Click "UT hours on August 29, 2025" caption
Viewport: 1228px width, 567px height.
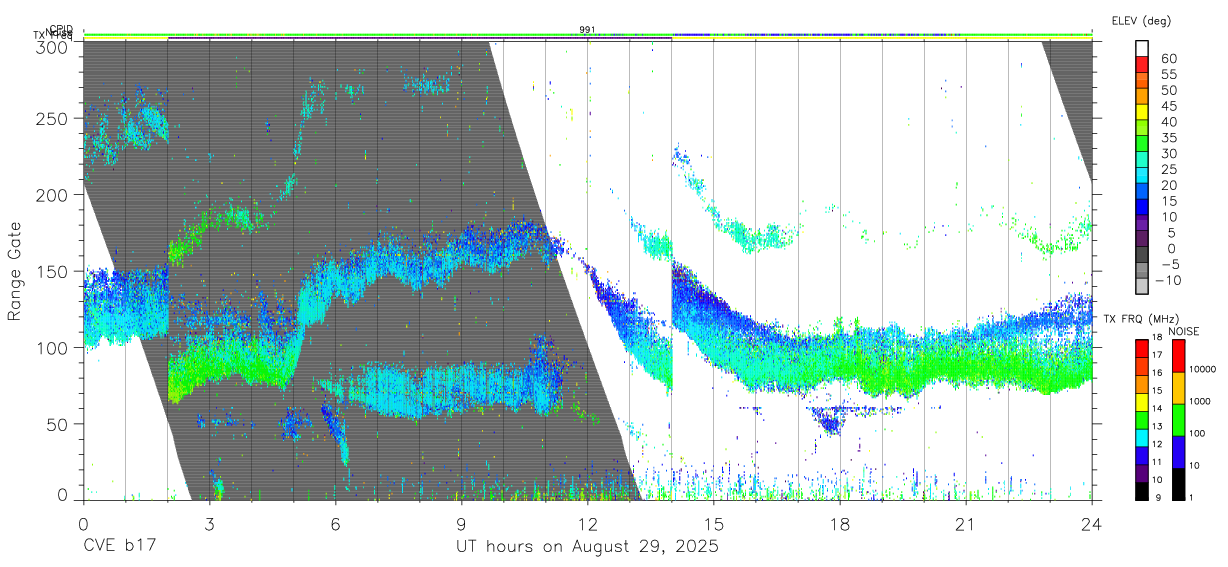pos(587,547)
